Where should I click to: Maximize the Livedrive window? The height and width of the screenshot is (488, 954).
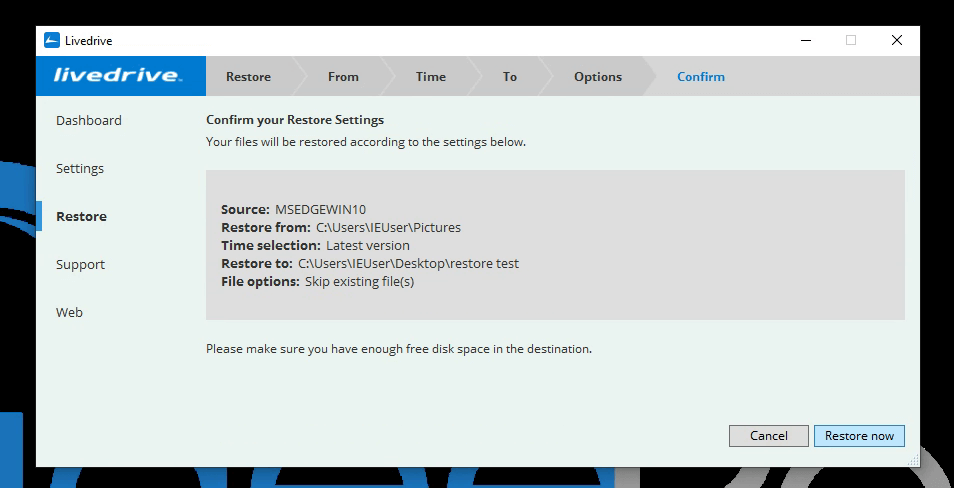point(851,41)
